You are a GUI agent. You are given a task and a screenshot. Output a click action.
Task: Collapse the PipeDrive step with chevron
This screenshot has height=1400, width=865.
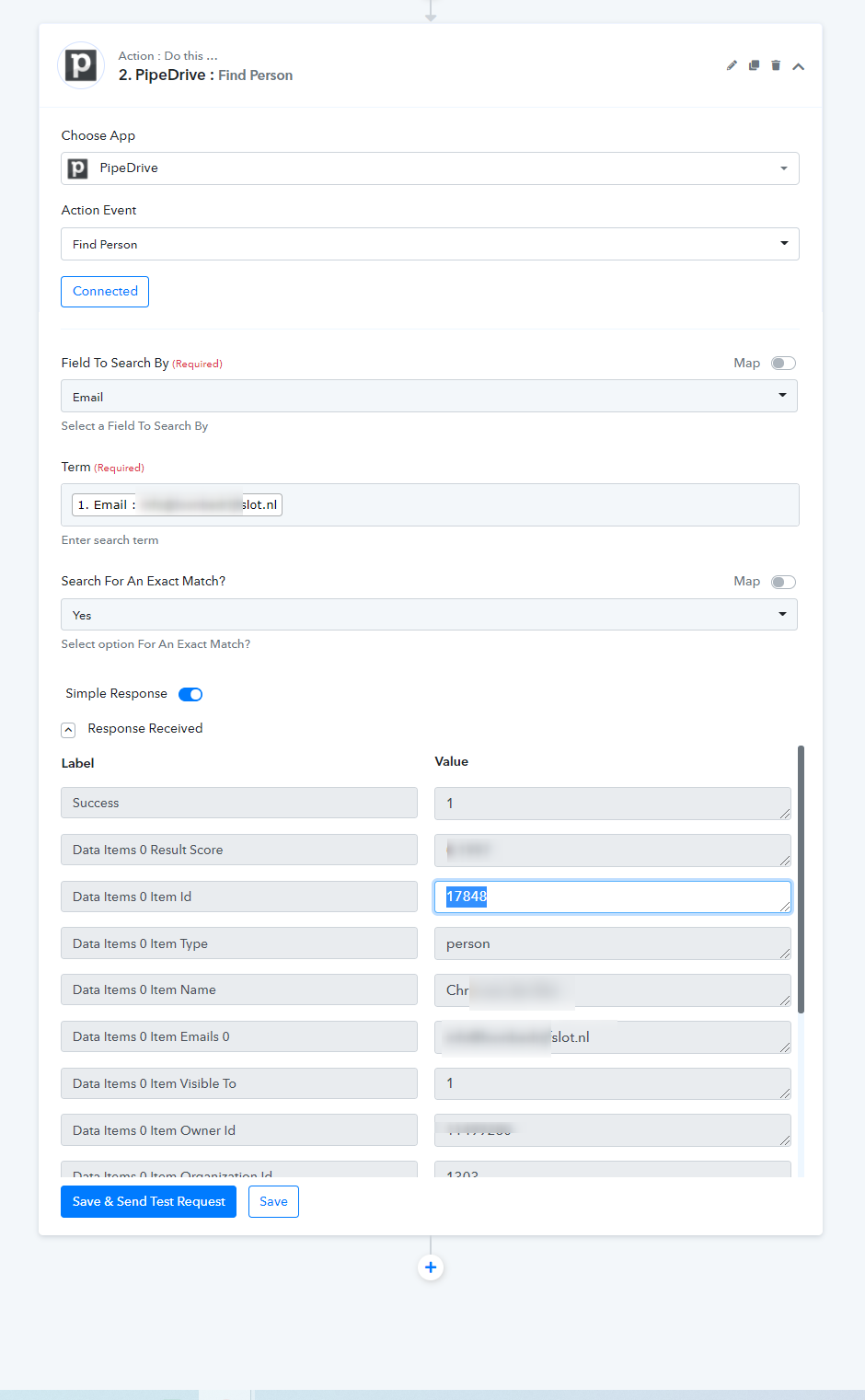[x=799, y=66]
